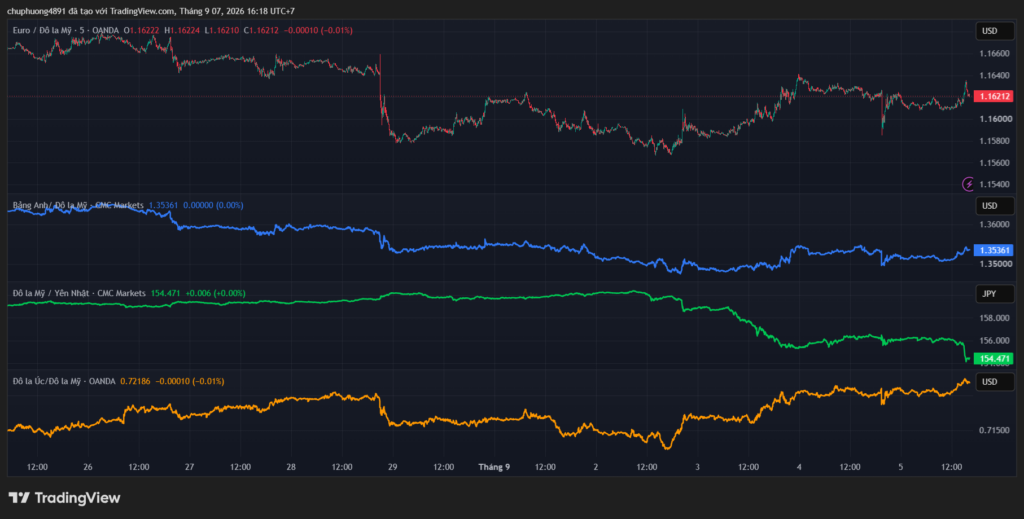Viewport: 1024px width, 519px height.
Task: Click the 29 date label on time axis
Action: pos(392,467)
